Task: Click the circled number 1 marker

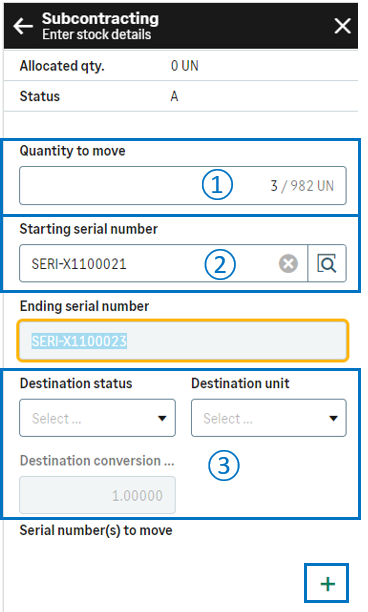Action: point(217,185)
